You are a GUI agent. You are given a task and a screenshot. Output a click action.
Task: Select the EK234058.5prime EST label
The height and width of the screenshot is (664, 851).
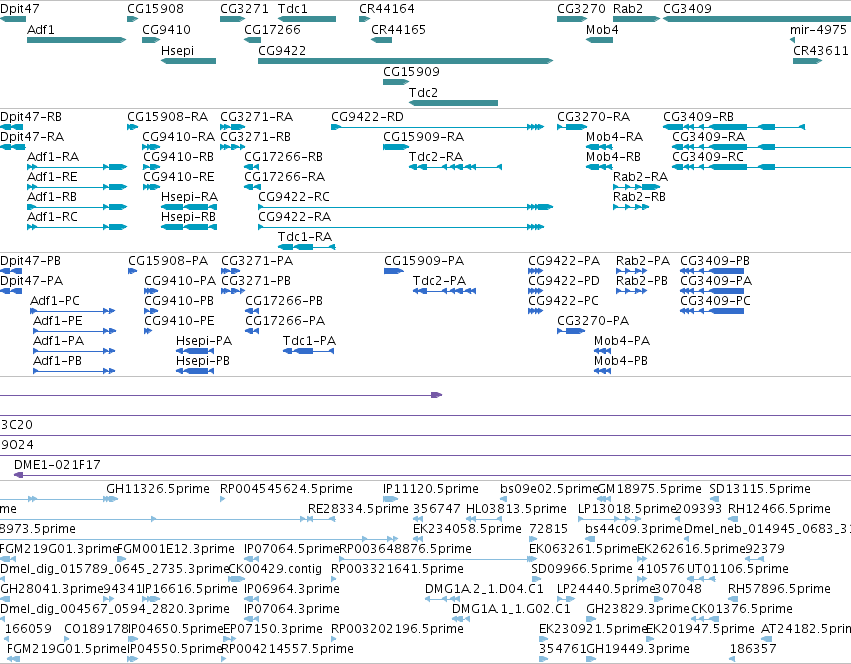tap(467, 529)
